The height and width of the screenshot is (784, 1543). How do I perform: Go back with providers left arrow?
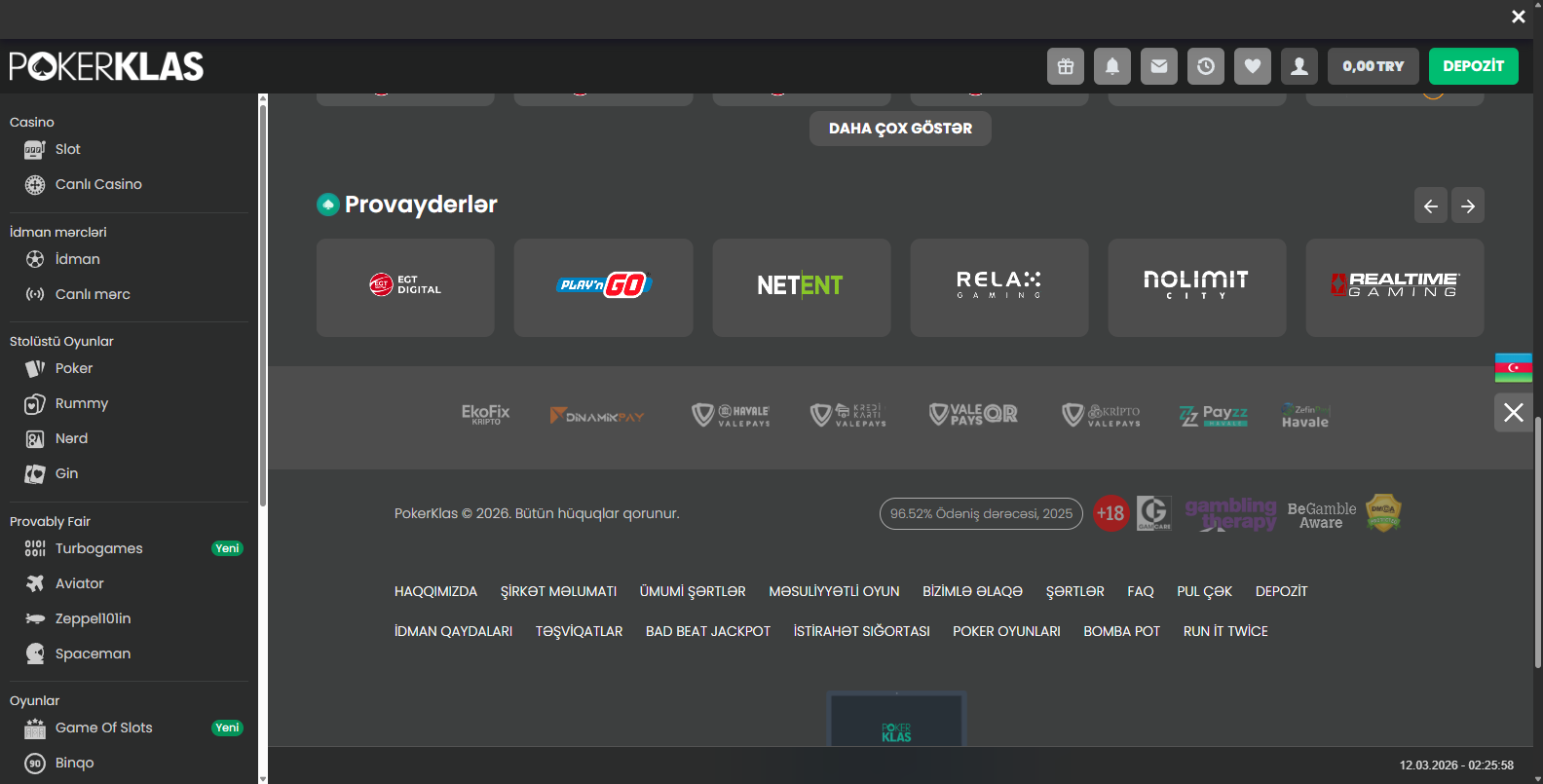click(x=1430, y=205)
